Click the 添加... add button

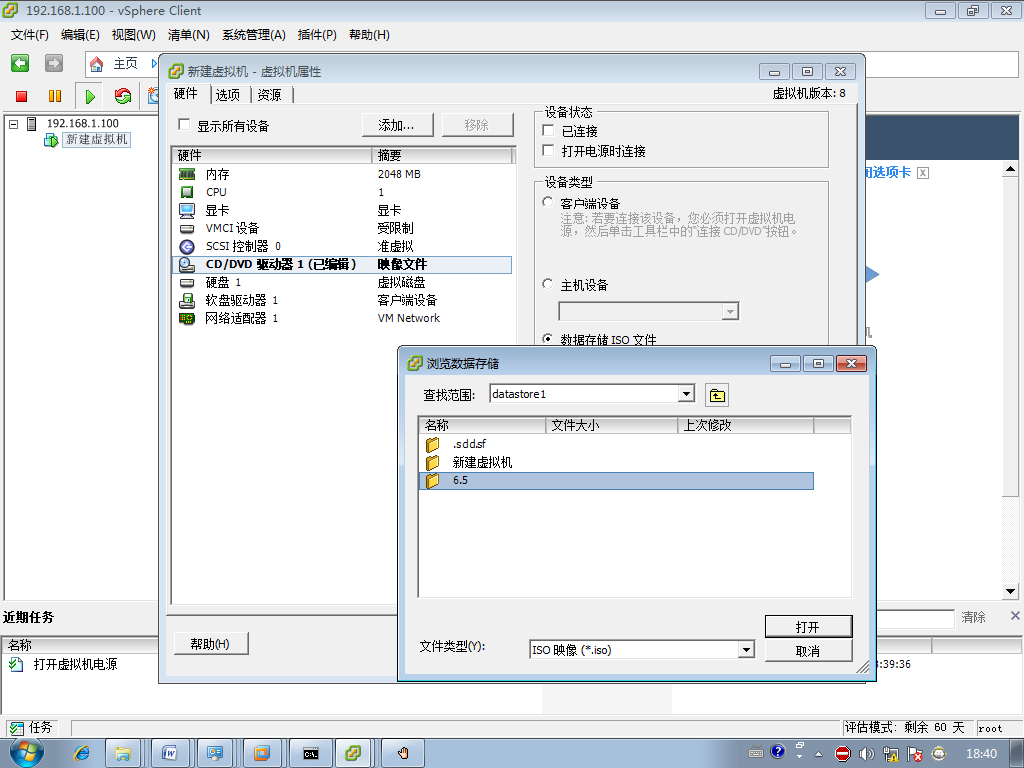(397, 125)
